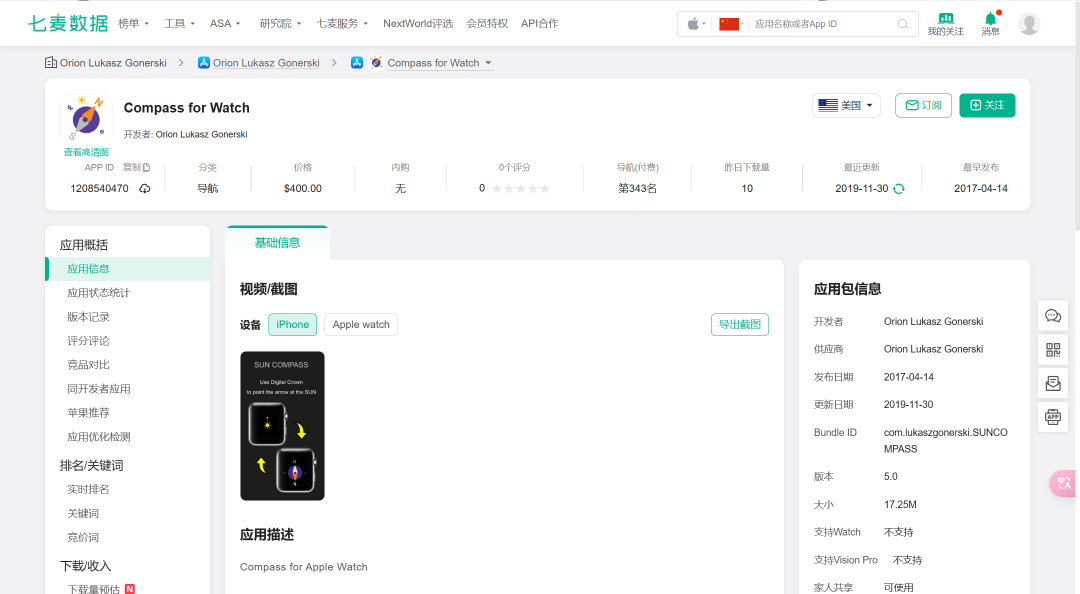This screenshot has width=1080, height=594.
Task: Select 应用信息 in sidebar
Action: [x=127, y=269]
